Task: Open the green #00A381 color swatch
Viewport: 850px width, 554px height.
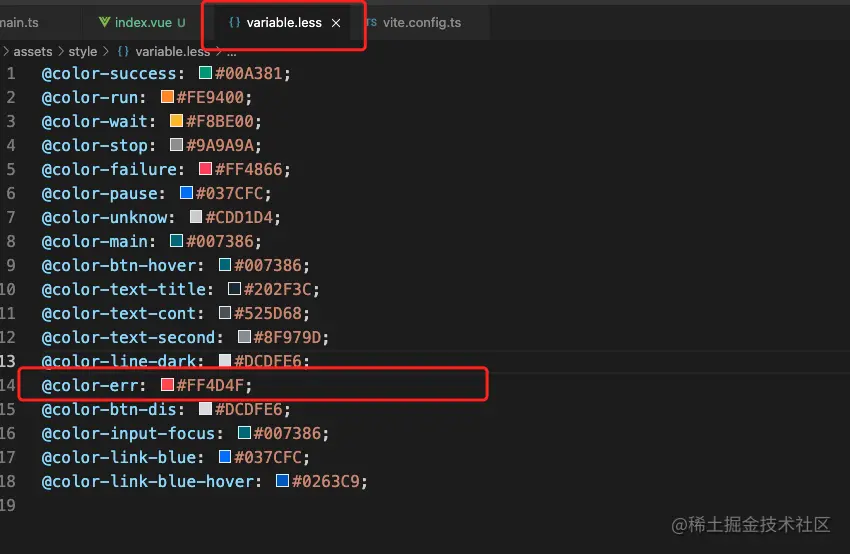Action: 205,73
